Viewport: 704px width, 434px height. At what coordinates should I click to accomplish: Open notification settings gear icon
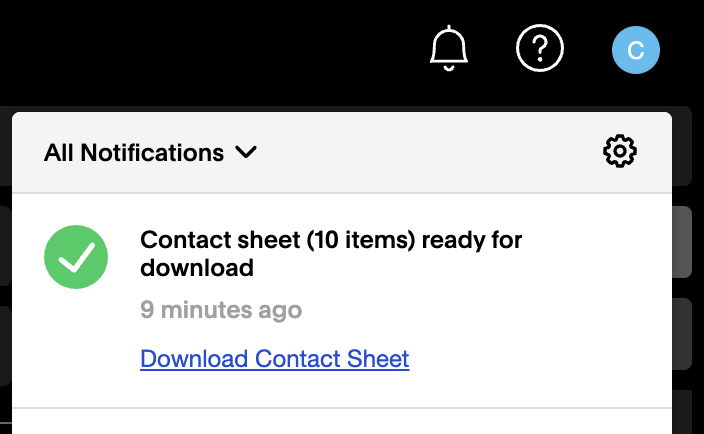tap(620, 151)
